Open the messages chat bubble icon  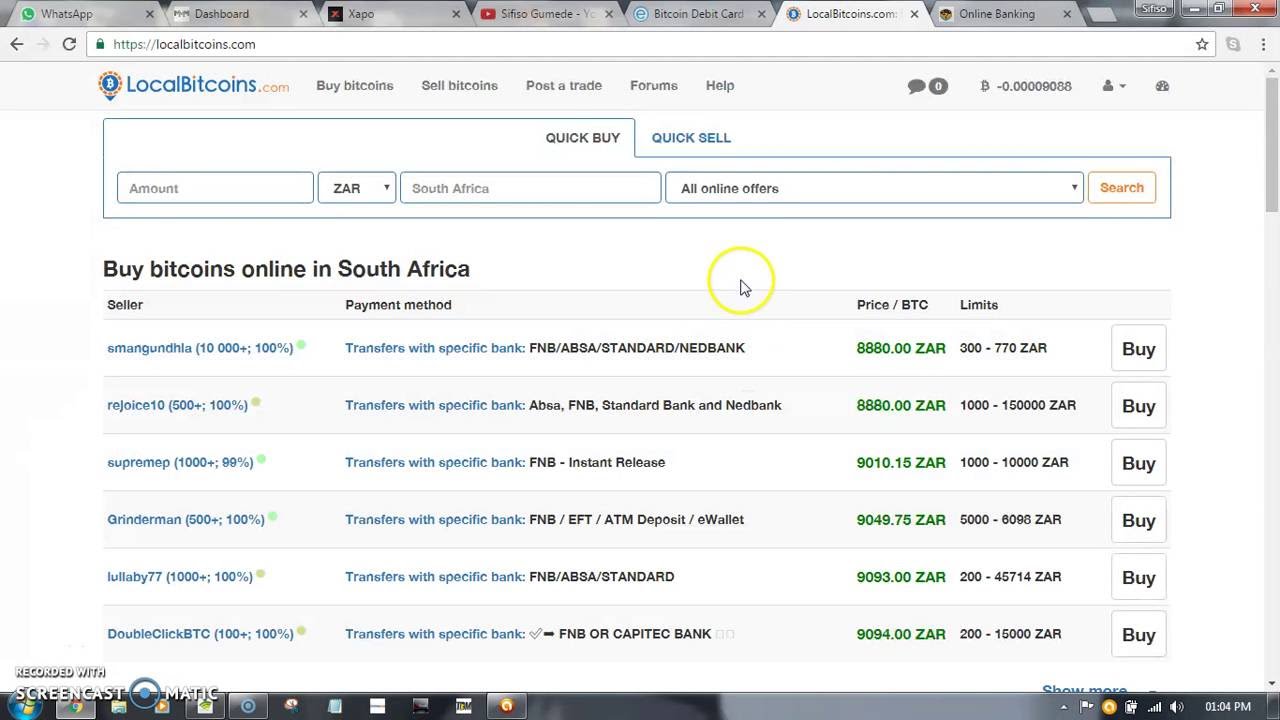tap(916, 86)
